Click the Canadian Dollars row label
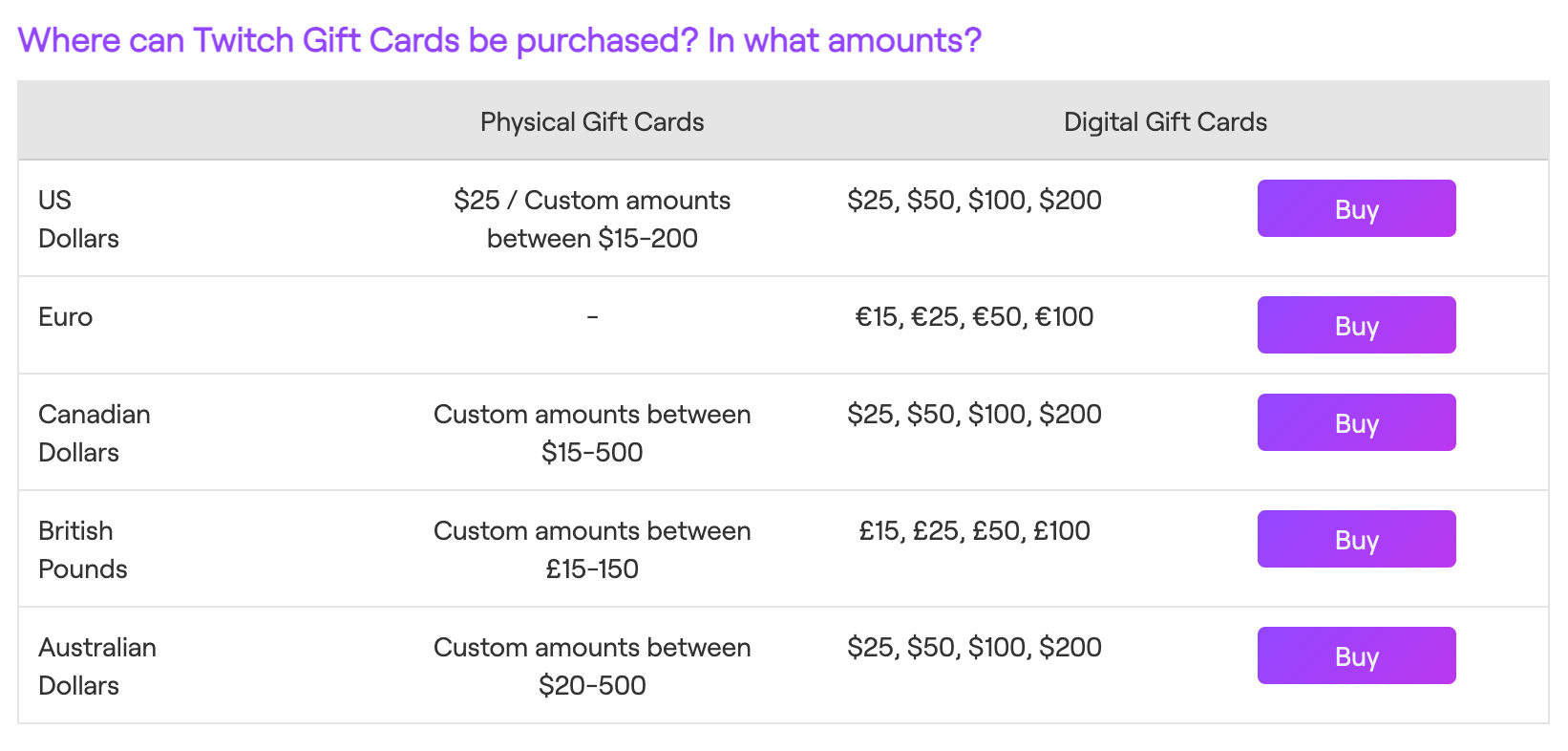This screenshot has width=1568, height=751. (94, 432)
